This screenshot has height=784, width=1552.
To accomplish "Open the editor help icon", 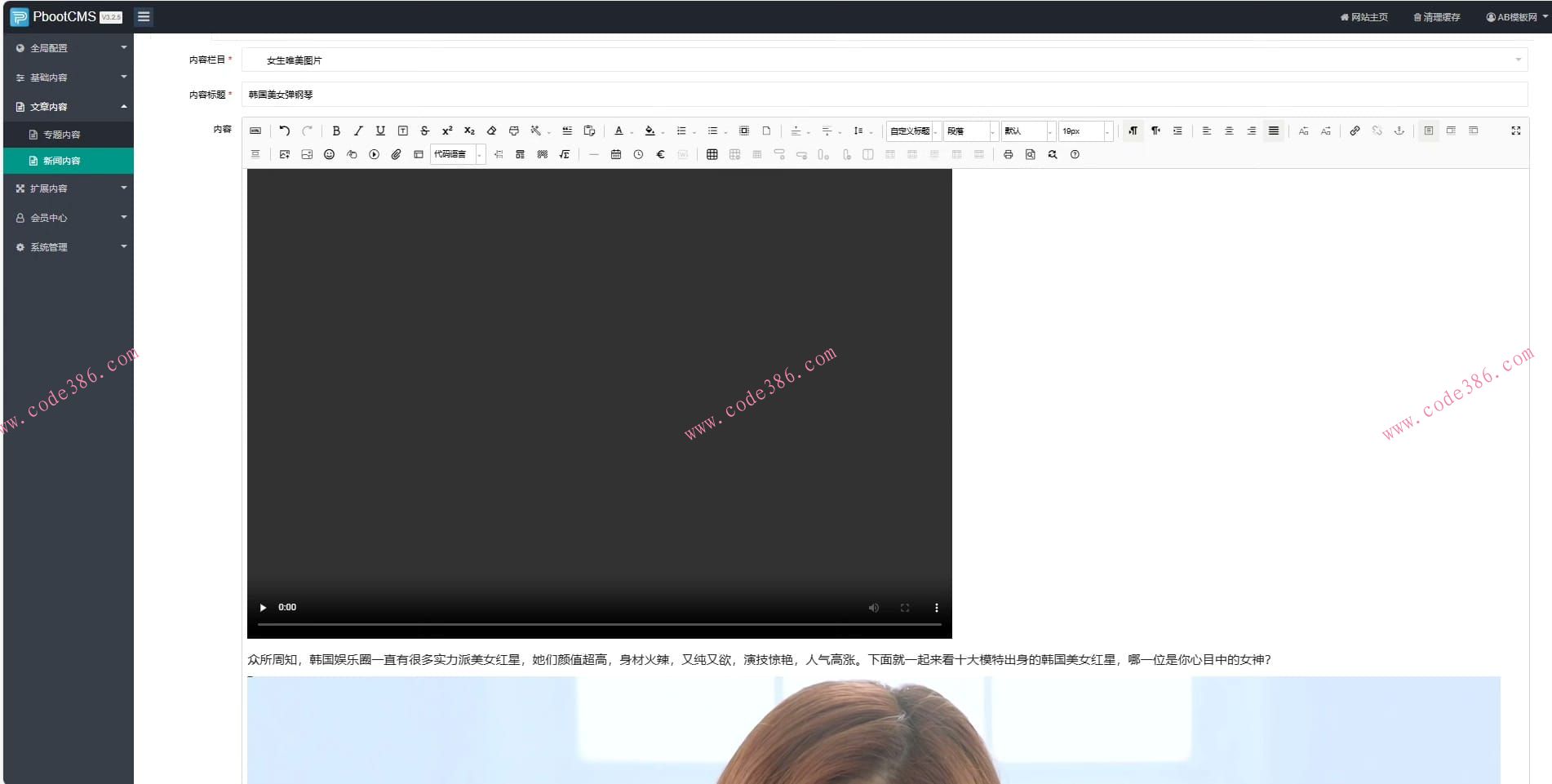I will 1075,154.
